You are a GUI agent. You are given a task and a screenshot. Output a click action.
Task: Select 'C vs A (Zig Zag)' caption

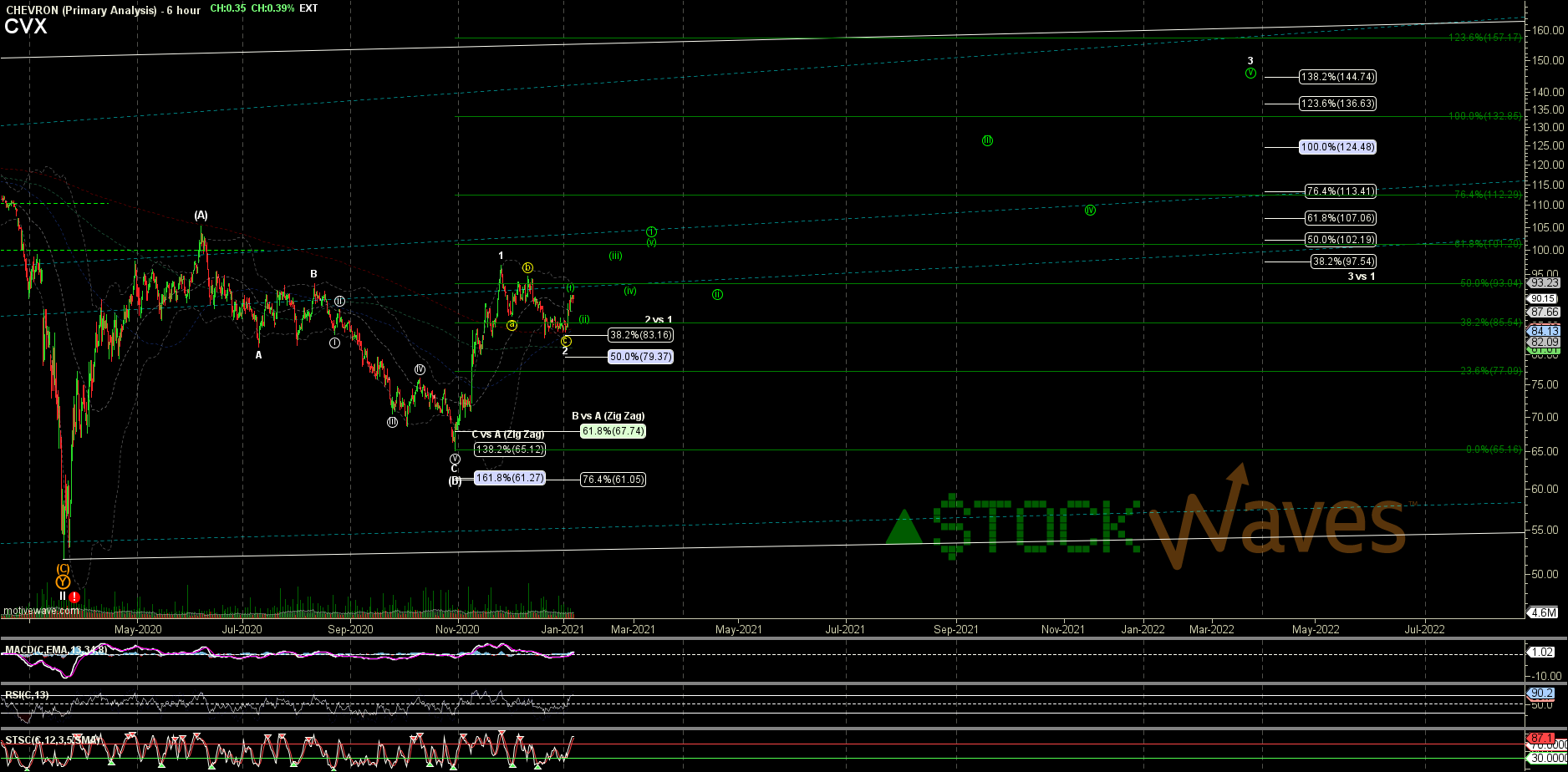coord(508,434)
